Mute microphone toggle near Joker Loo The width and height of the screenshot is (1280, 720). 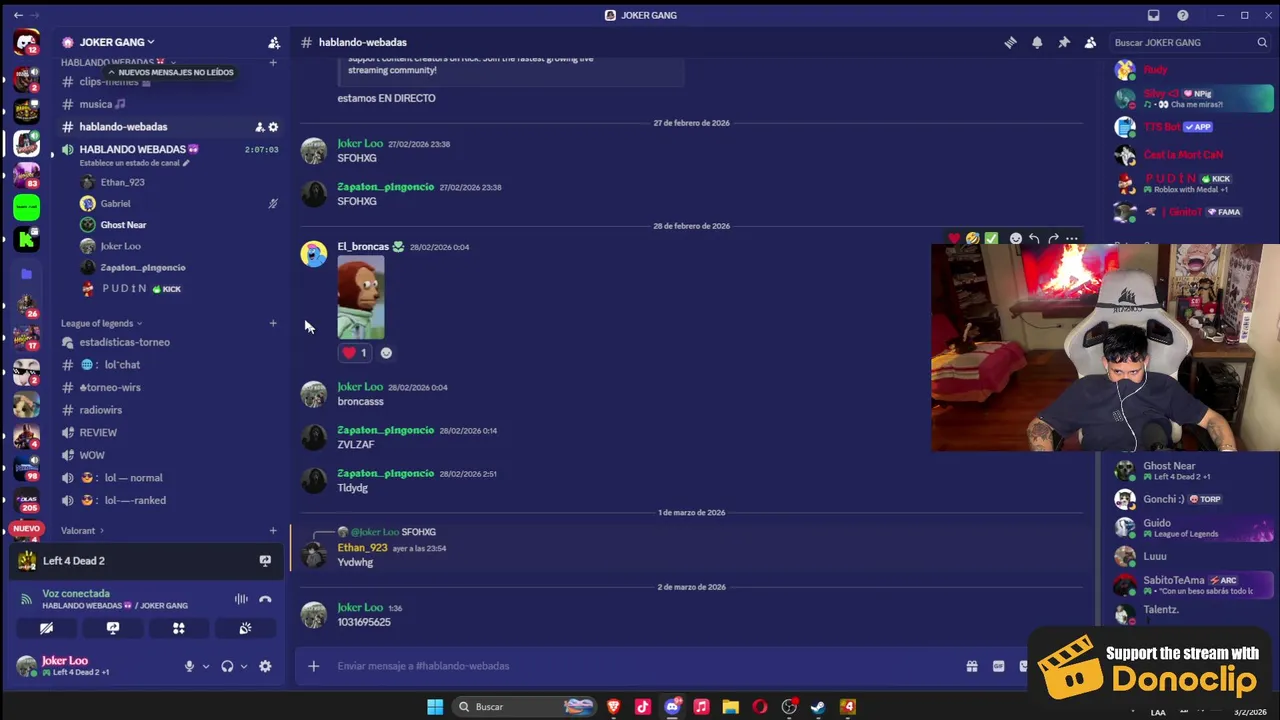[x=189, y=666]
